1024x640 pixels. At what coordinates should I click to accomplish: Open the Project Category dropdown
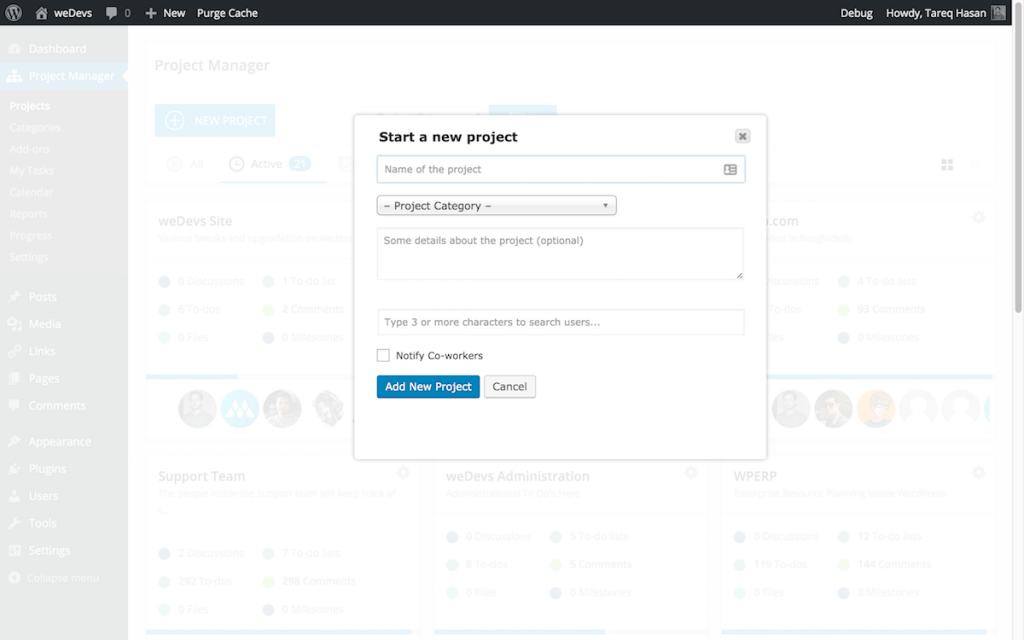pyautogui.click(x=496, y=205)
